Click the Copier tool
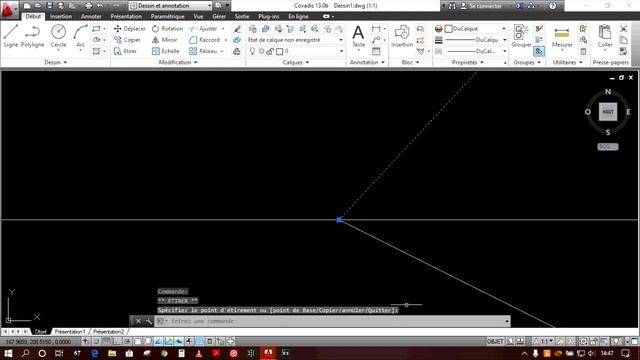This screenshot has width=640, height=360. pos(127,40)
